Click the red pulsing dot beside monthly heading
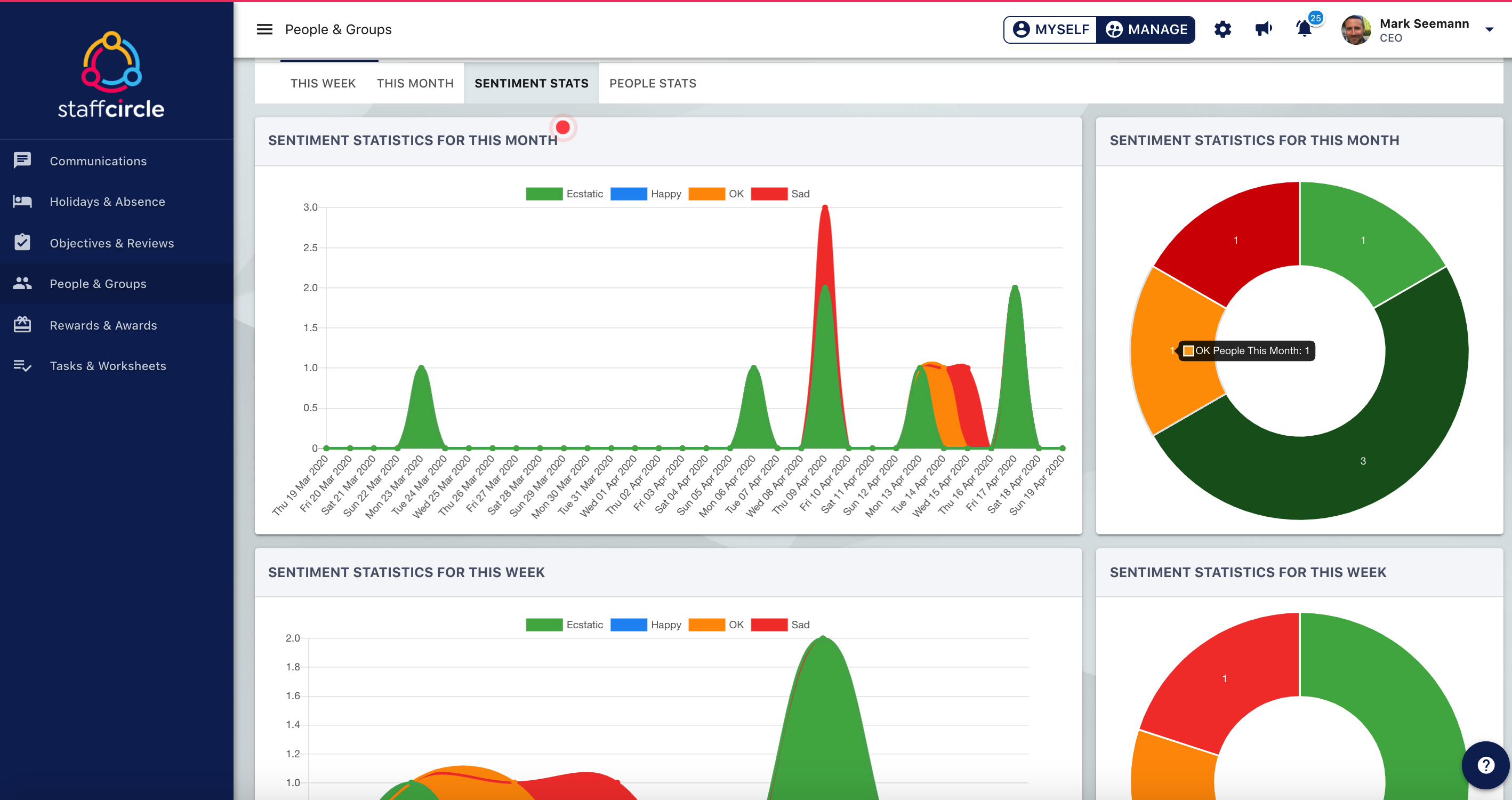This screenshot has width=1512, height=800. point(562,127)
